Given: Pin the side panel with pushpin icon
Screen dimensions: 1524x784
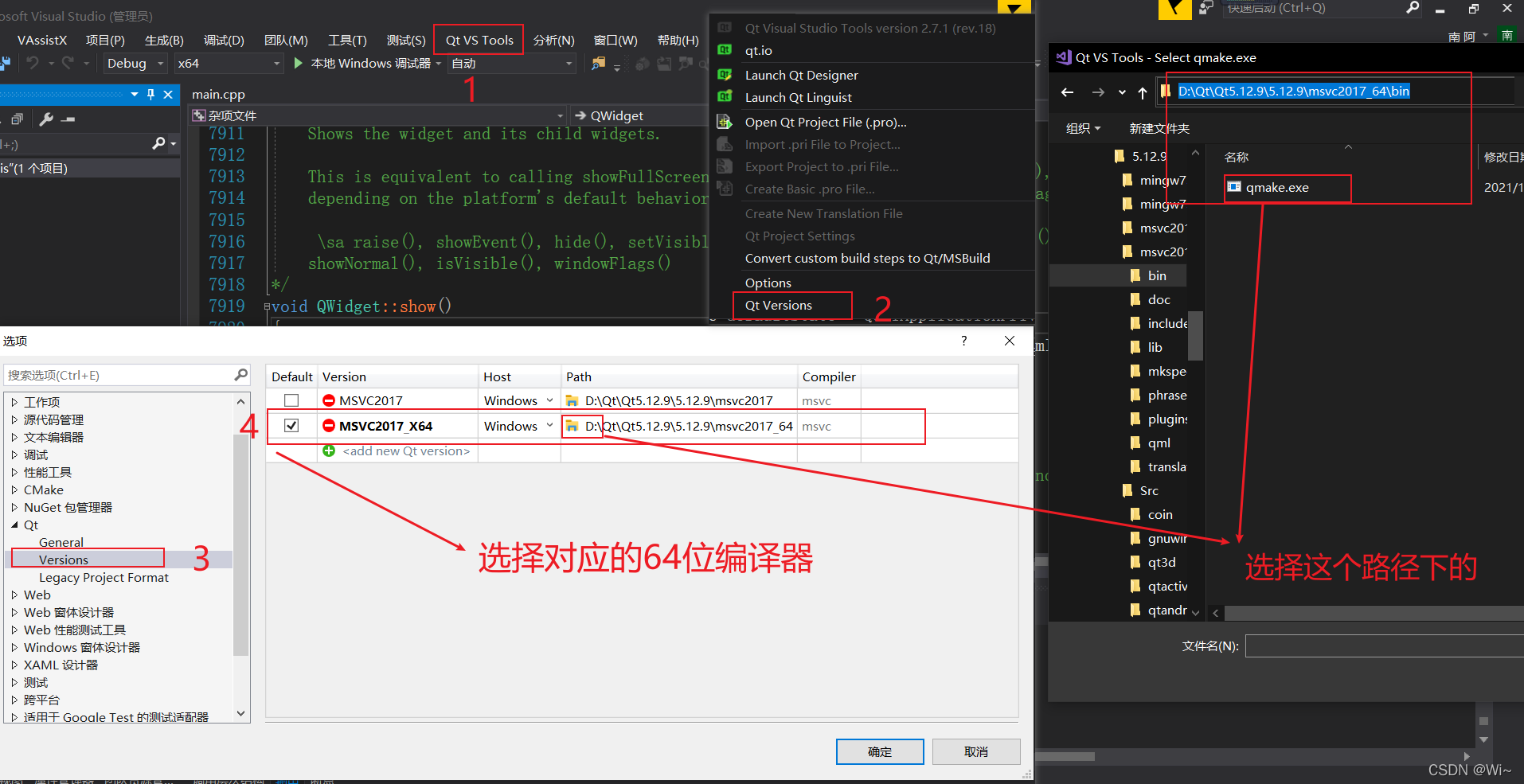Looking at the screenshot, I should click(150, 94).
